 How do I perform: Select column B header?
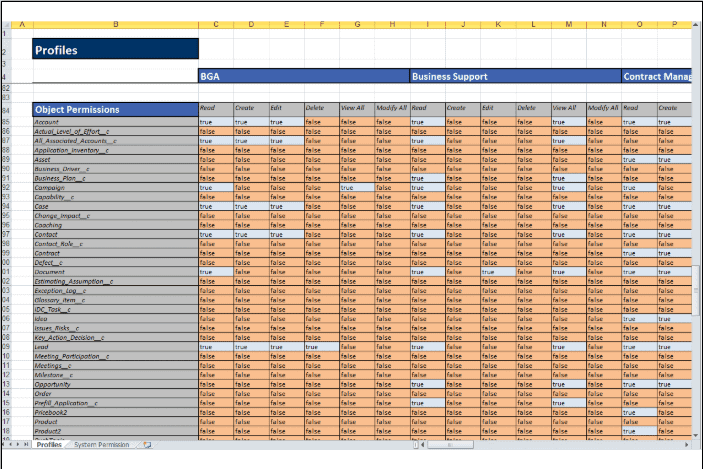pos(116,25)
